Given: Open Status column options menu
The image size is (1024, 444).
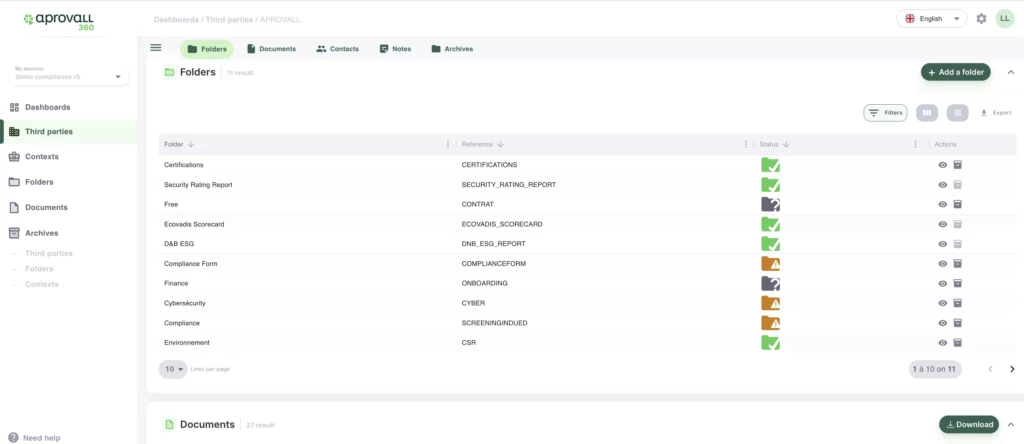Looking at the screenshot, I should click(915, 144).
